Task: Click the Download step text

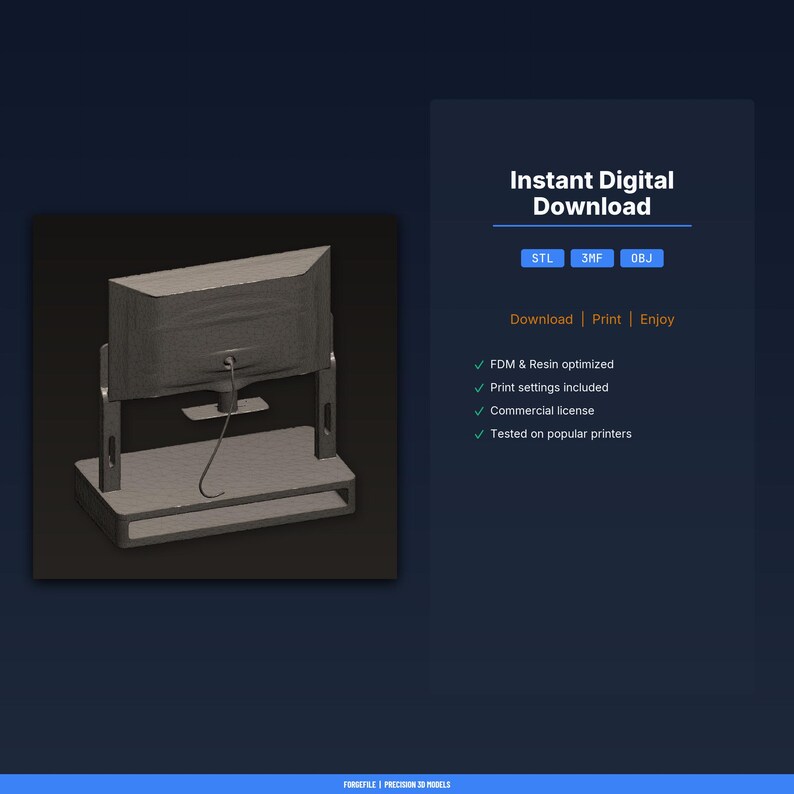Action: pyautogui.click(x=541, y=319)
